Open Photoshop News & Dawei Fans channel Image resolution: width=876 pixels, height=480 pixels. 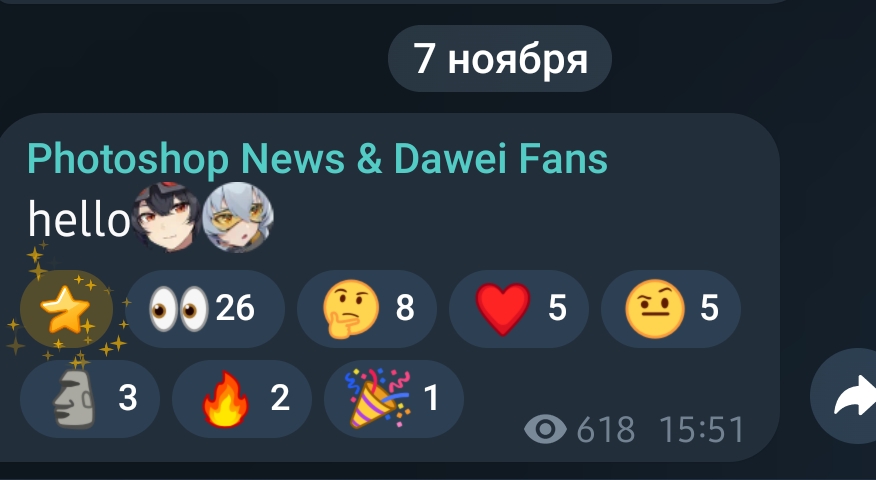coord(317,159)
